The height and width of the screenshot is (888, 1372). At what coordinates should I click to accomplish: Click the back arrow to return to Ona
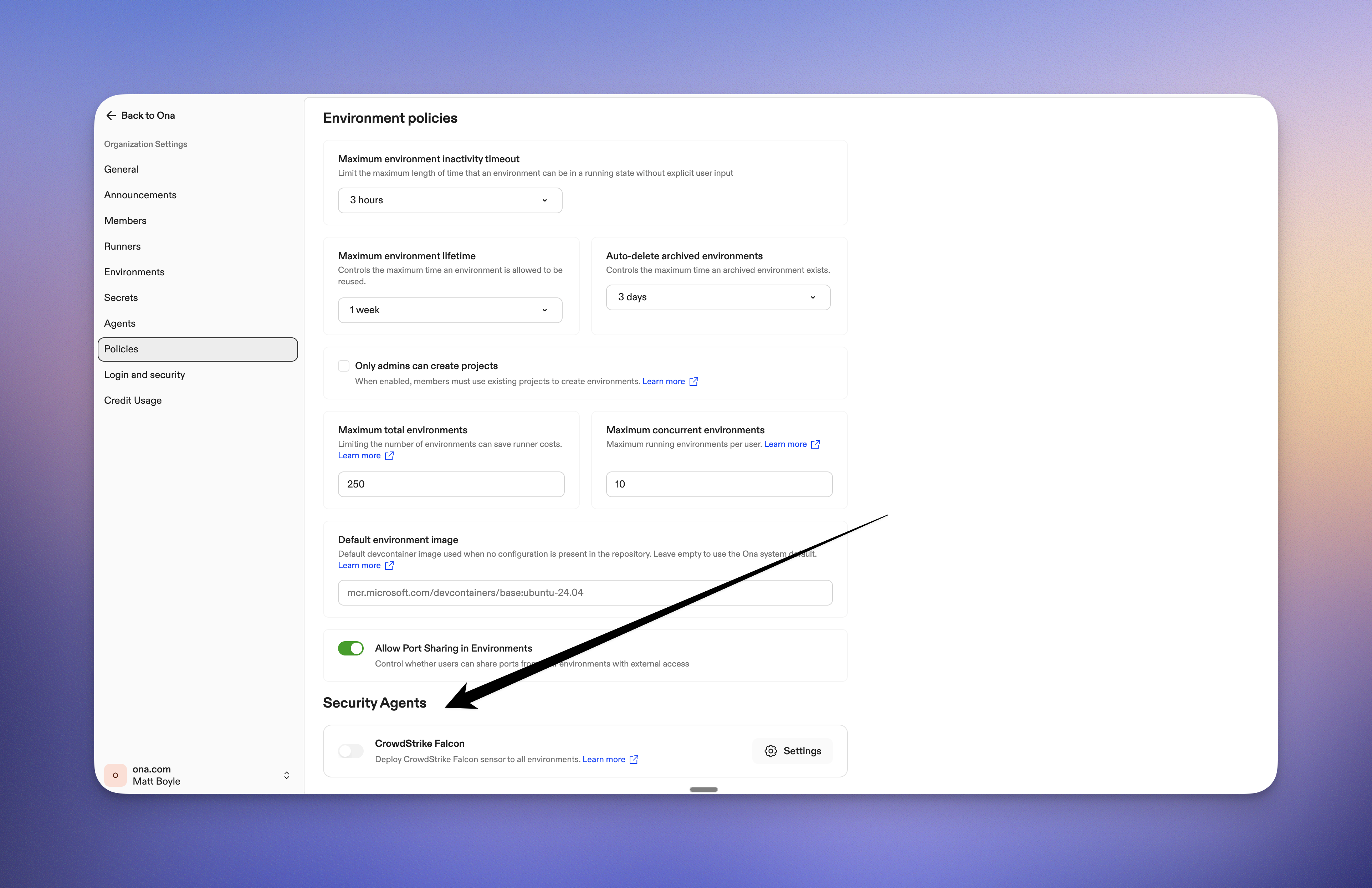pos(111,115)
